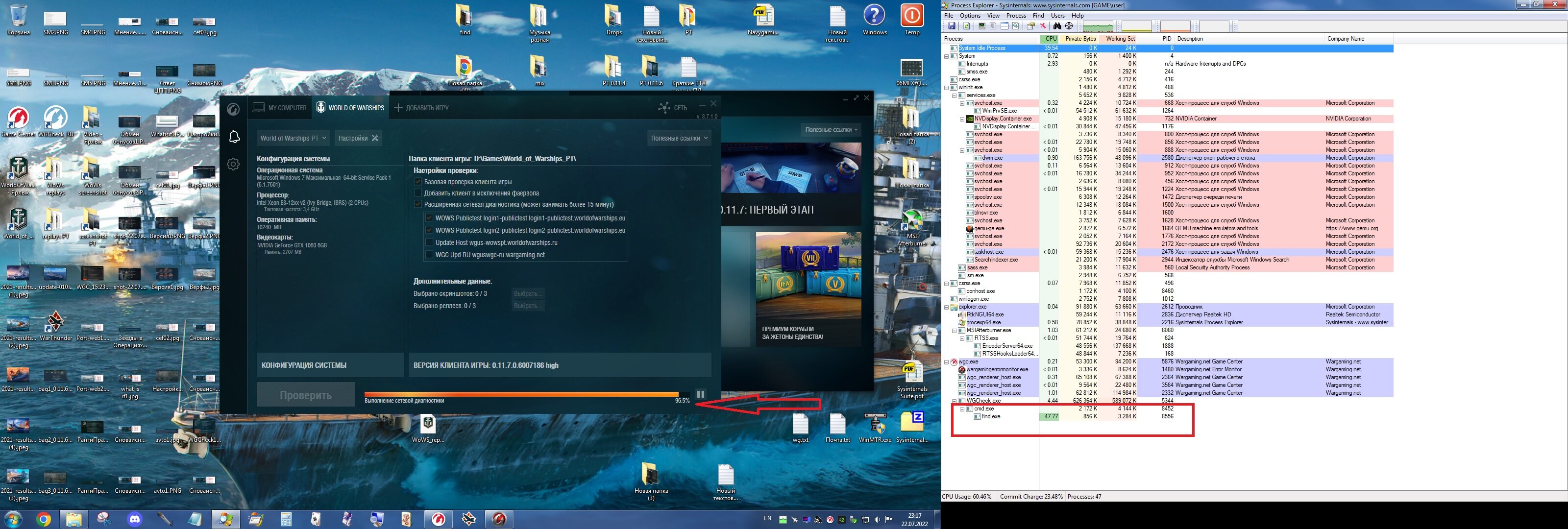Click the CPU usage mini graph in toolbar
This screenshot has width=1568, height=529.
coord(1098,26)
